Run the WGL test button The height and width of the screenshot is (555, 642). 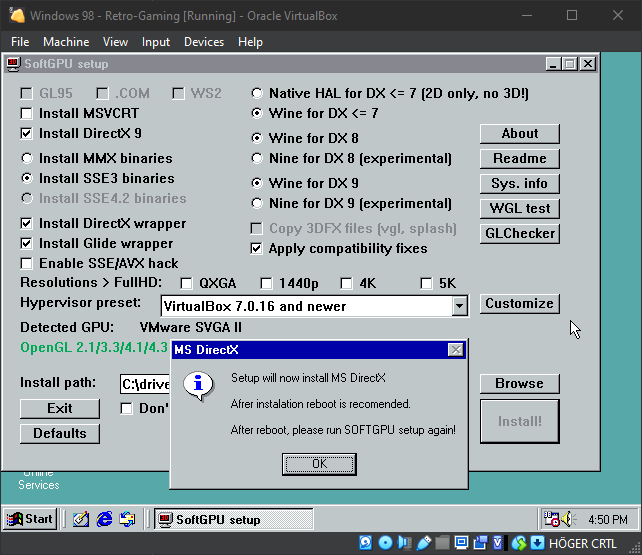520,209
